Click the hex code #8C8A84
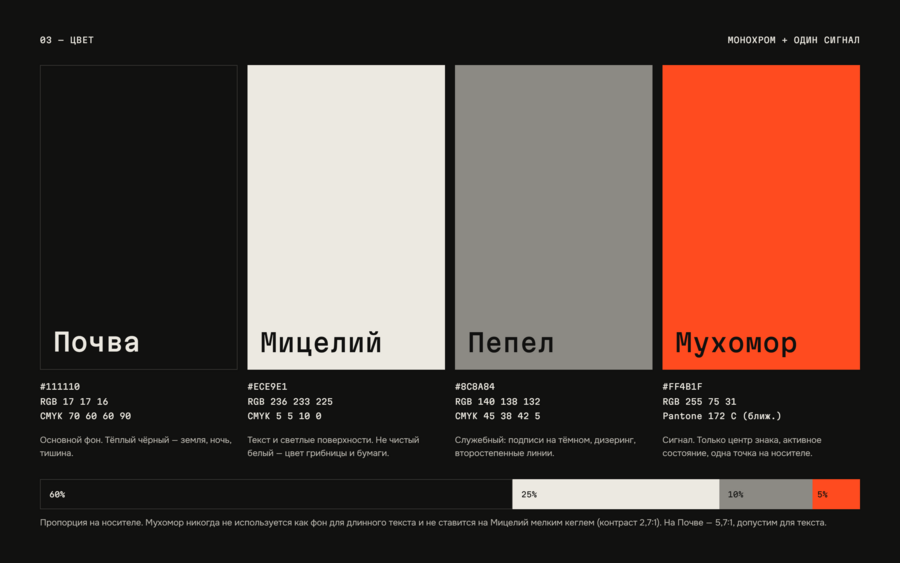Image resolution: width=900 pixels, height=563 pixels. pos(475,387)
